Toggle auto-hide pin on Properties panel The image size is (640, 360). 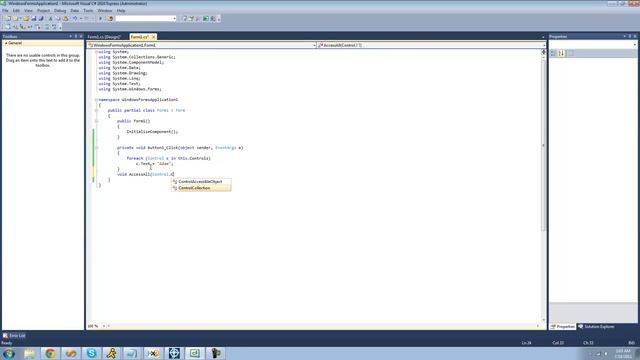pyautogui.click(x=629, y=36)
